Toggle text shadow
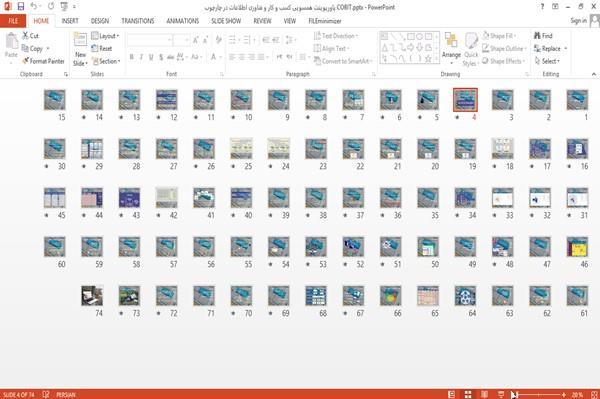The image size is (600, 399). (x=161, y=57)
